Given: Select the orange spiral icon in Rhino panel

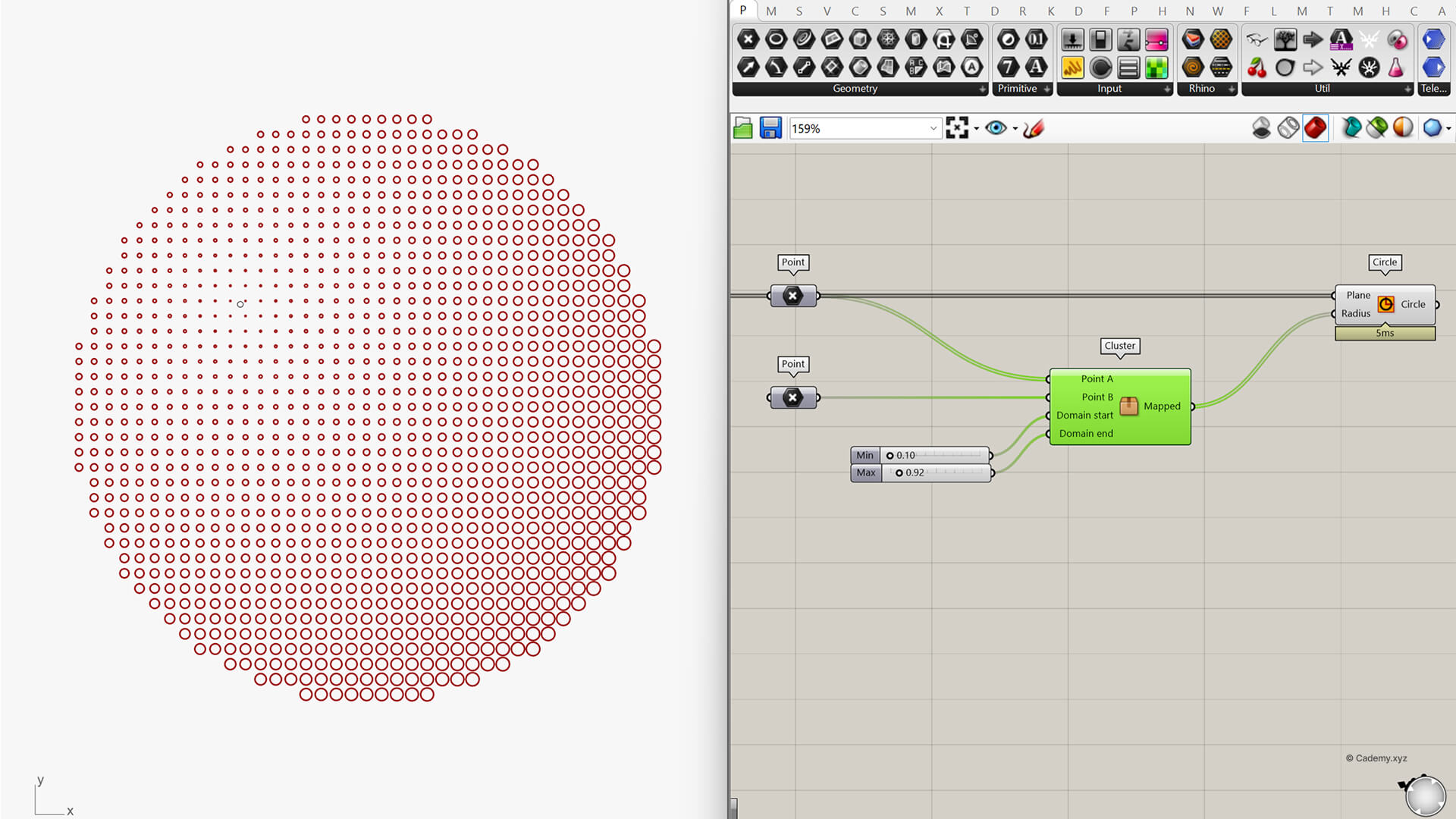Looking at the screenshot, I should tap(1193, 67).
